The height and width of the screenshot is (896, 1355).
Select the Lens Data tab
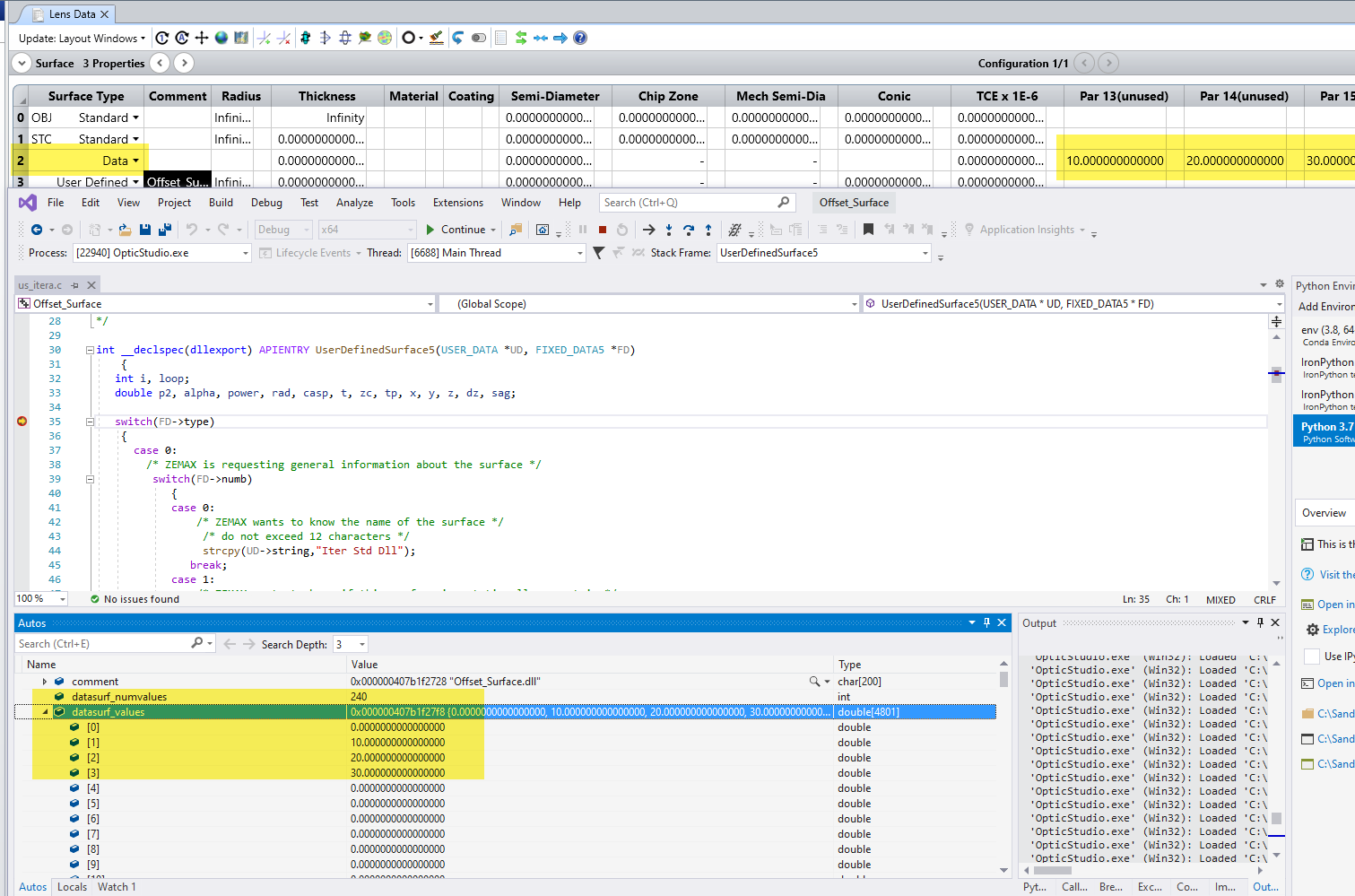[72, 13]
